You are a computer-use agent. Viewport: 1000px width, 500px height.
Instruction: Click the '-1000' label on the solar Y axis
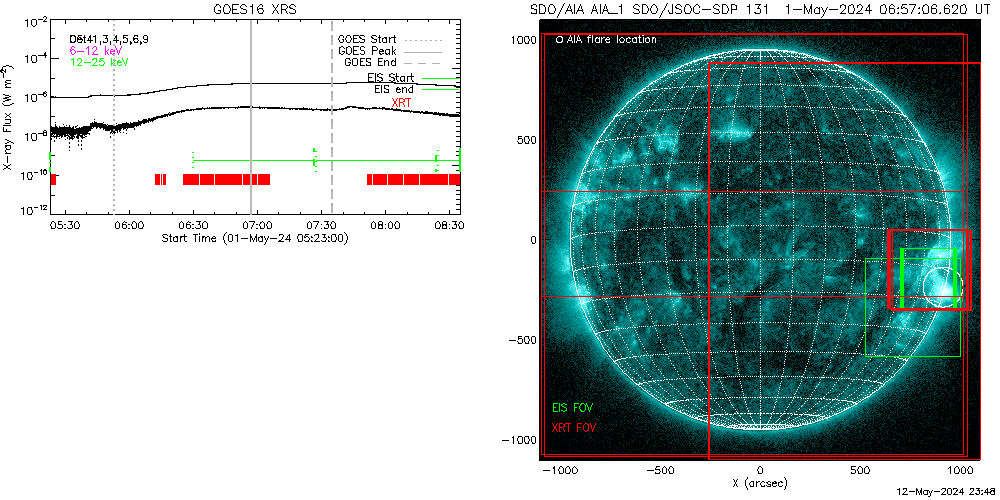[519, 440]
